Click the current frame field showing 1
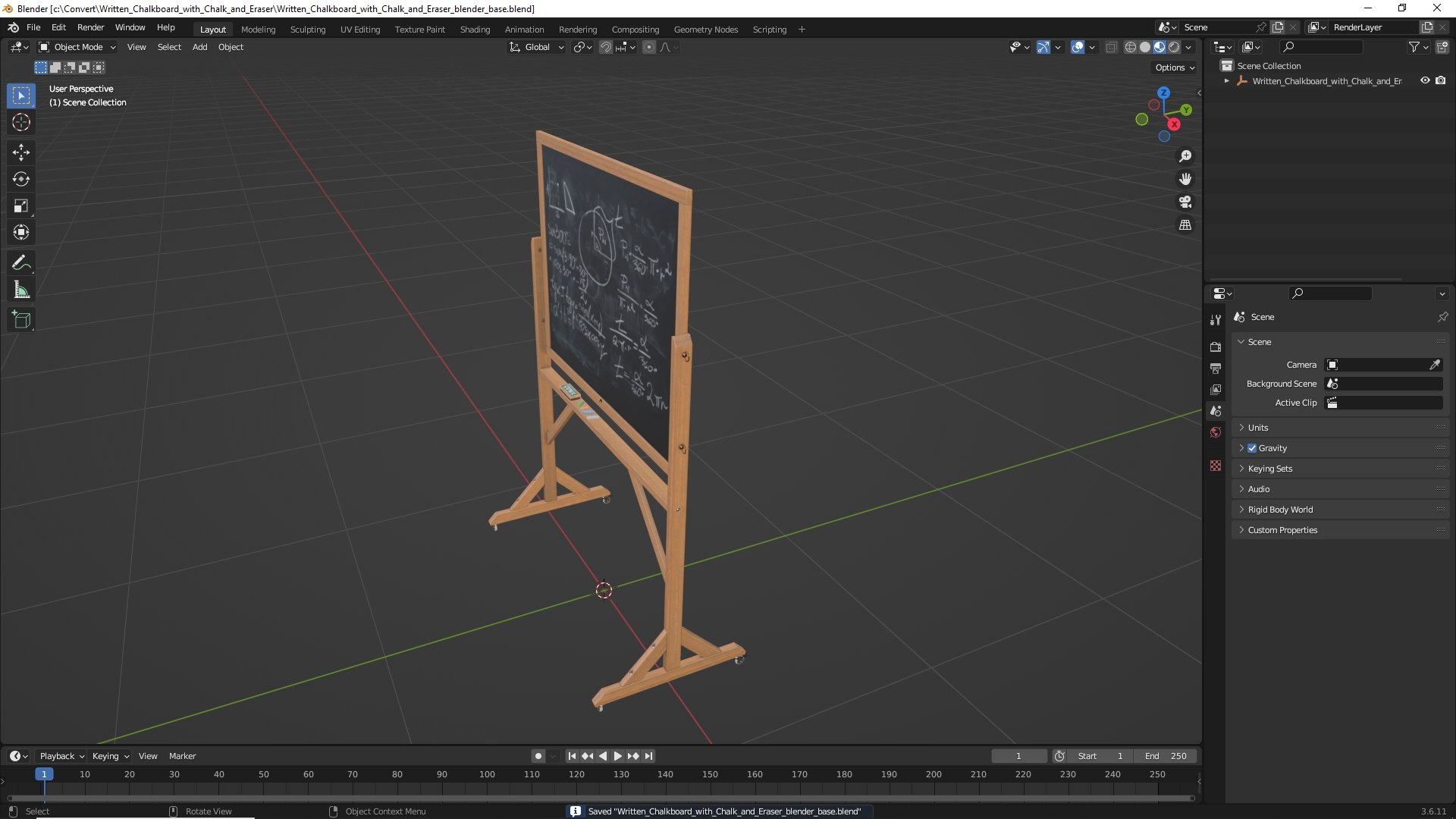 [1018, 756]
